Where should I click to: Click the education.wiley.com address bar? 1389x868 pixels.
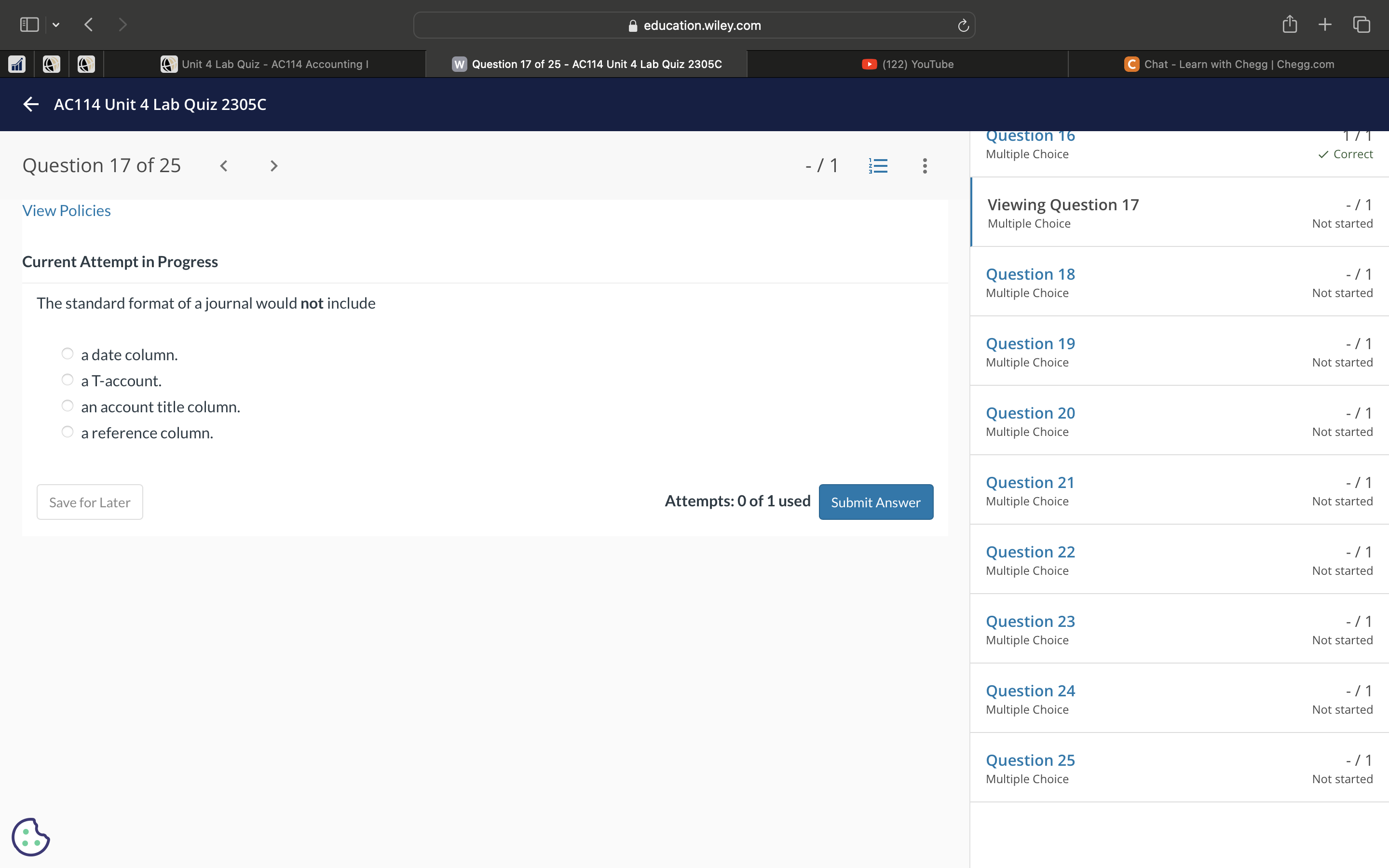[694, 26]
